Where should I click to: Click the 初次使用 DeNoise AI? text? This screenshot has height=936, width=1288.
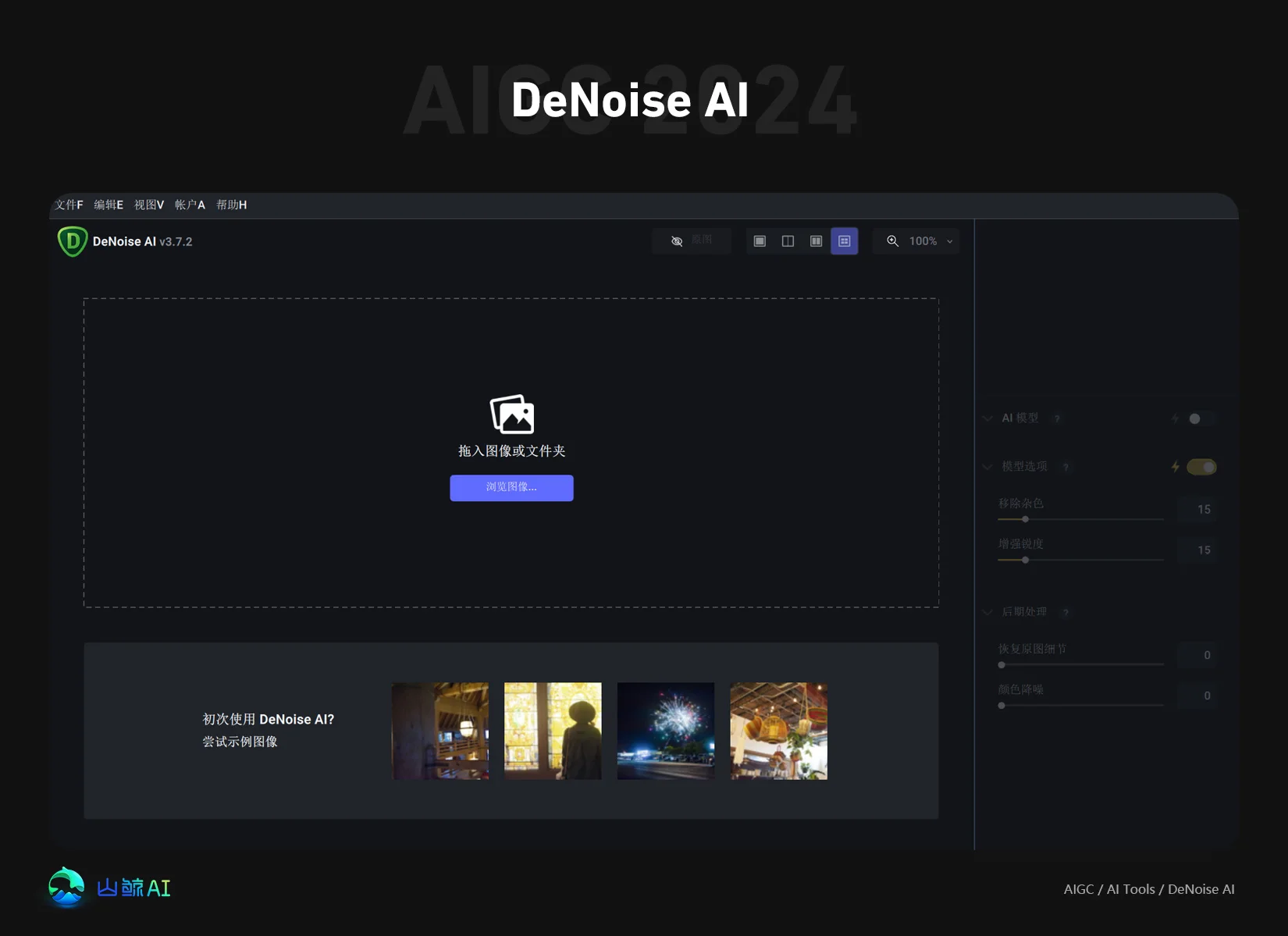(x=269, y=720)
